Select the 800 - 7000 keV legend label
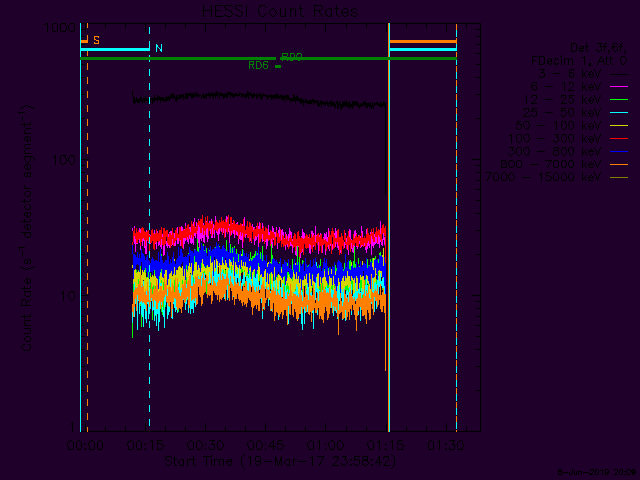Screen dimensions: 640x480 [551, 164]
